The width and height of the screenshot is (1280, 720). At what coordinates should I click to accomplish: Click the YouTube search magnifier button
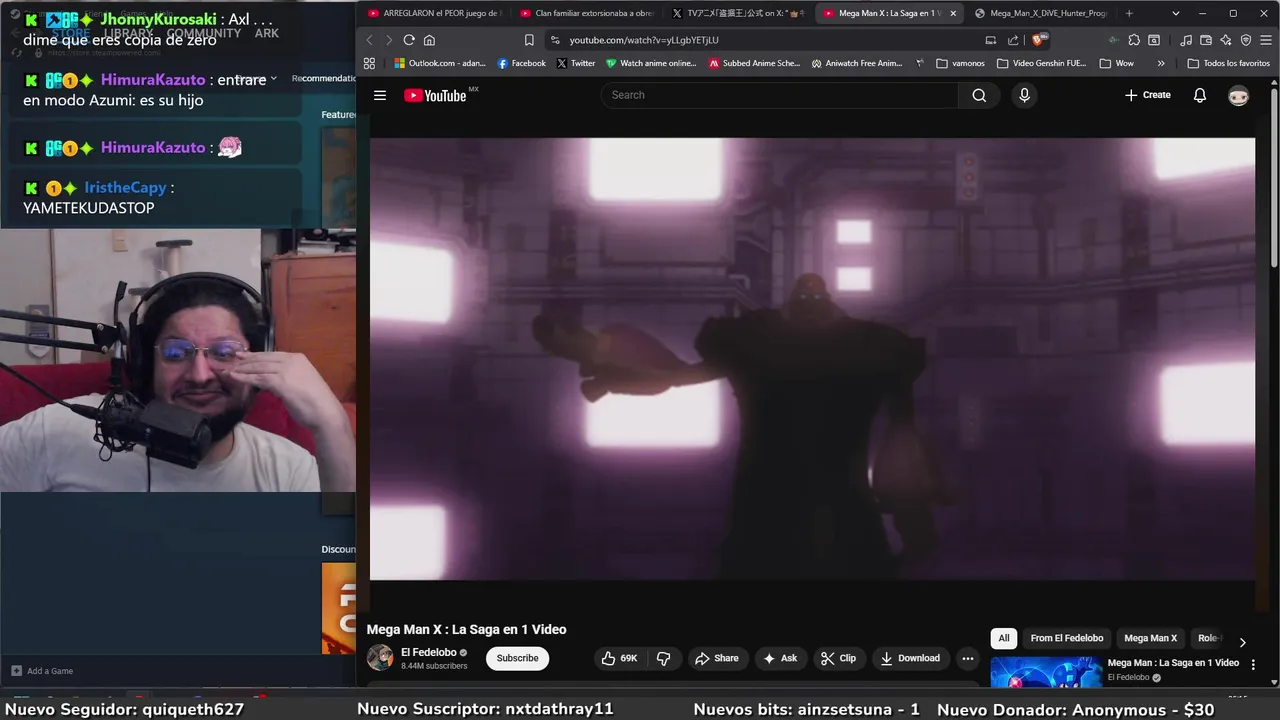click(x=979, y=95)
